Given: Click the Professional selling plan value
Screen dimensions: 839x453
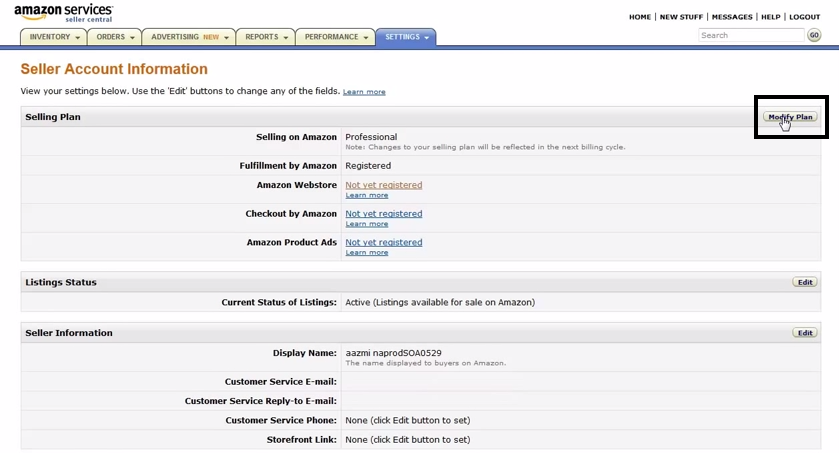Looking at the screenshot, I should [371, 137].
